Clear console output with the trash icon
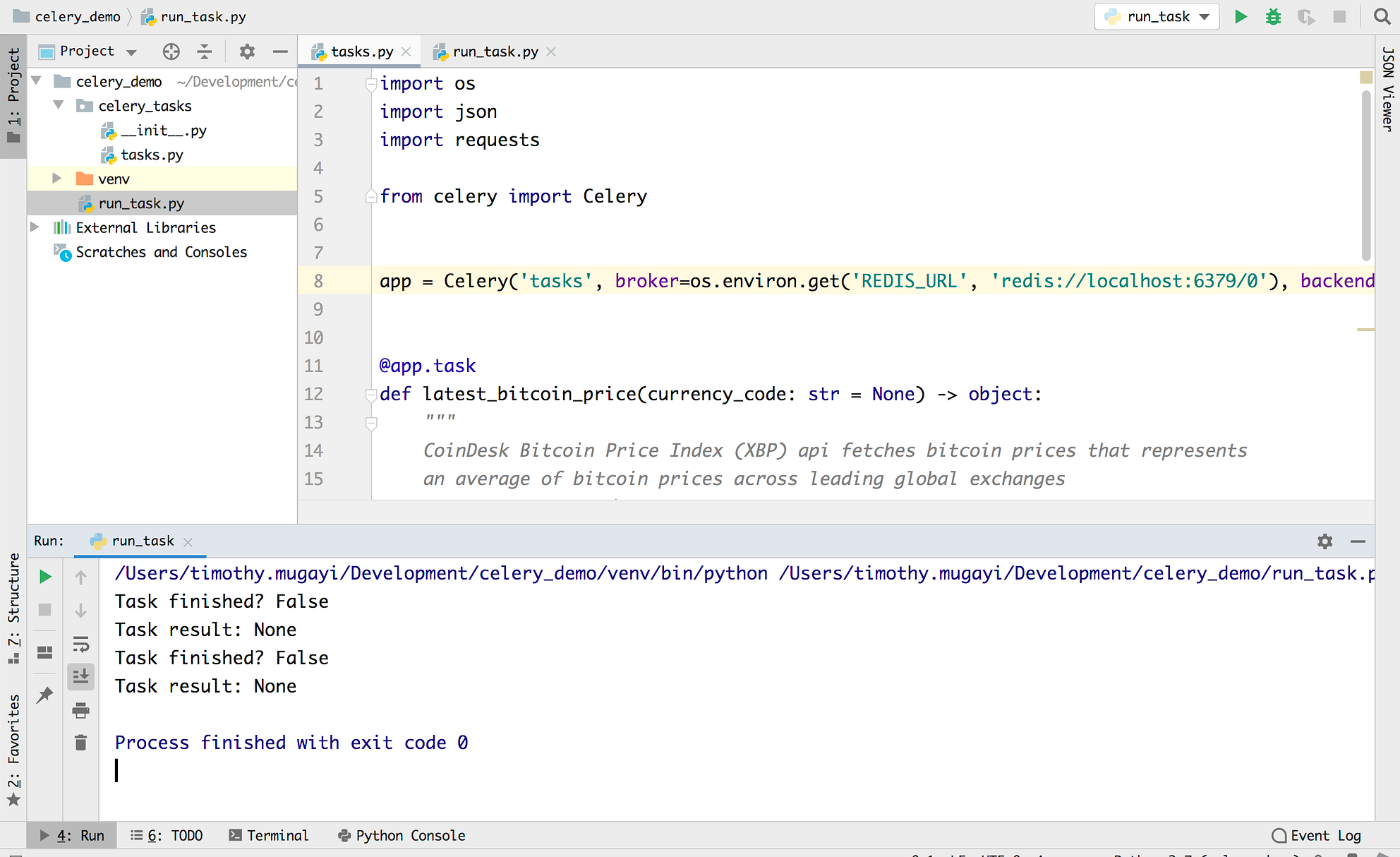Screen dimensions: 1400x857 pyautogui.click(x=80, y=743)
